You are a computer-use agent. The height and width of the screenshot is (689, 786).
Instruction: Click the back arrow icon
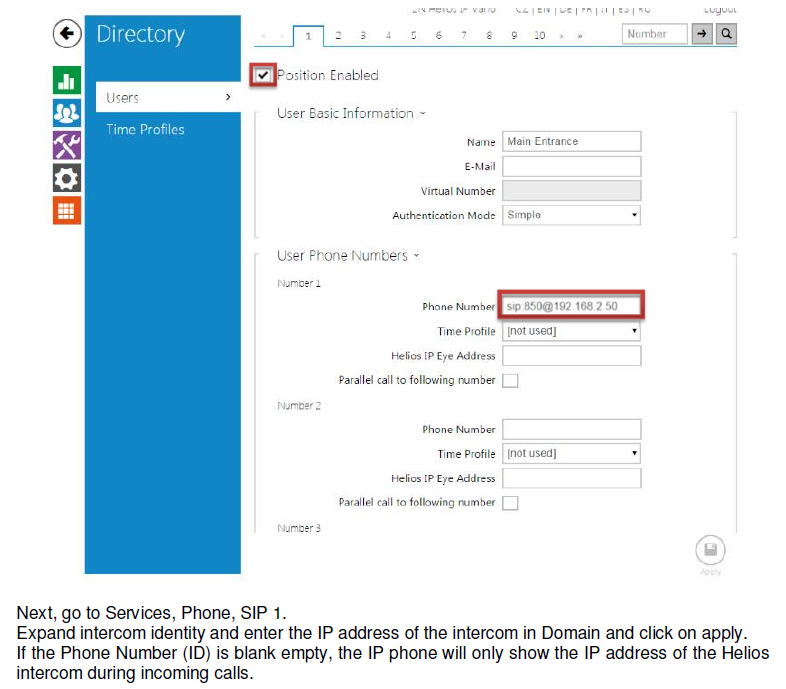pos(67,34)
